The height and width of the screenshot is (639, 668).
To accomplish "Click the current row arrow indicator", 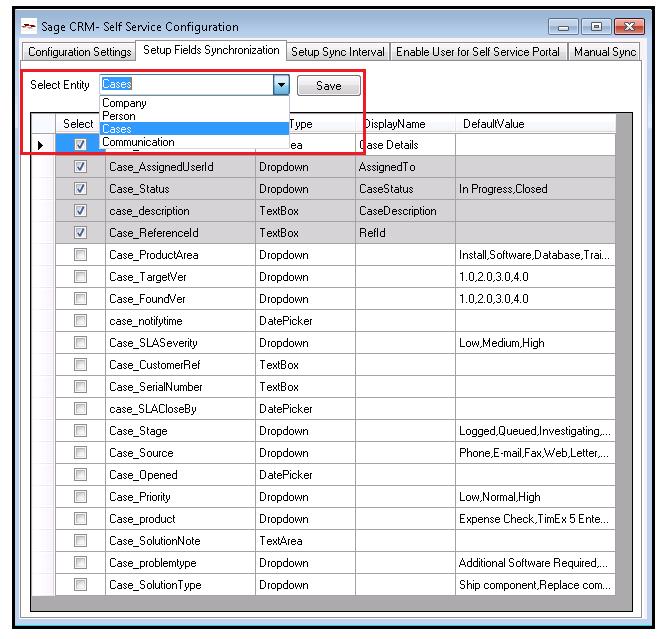I will click(x=41, y=145).
